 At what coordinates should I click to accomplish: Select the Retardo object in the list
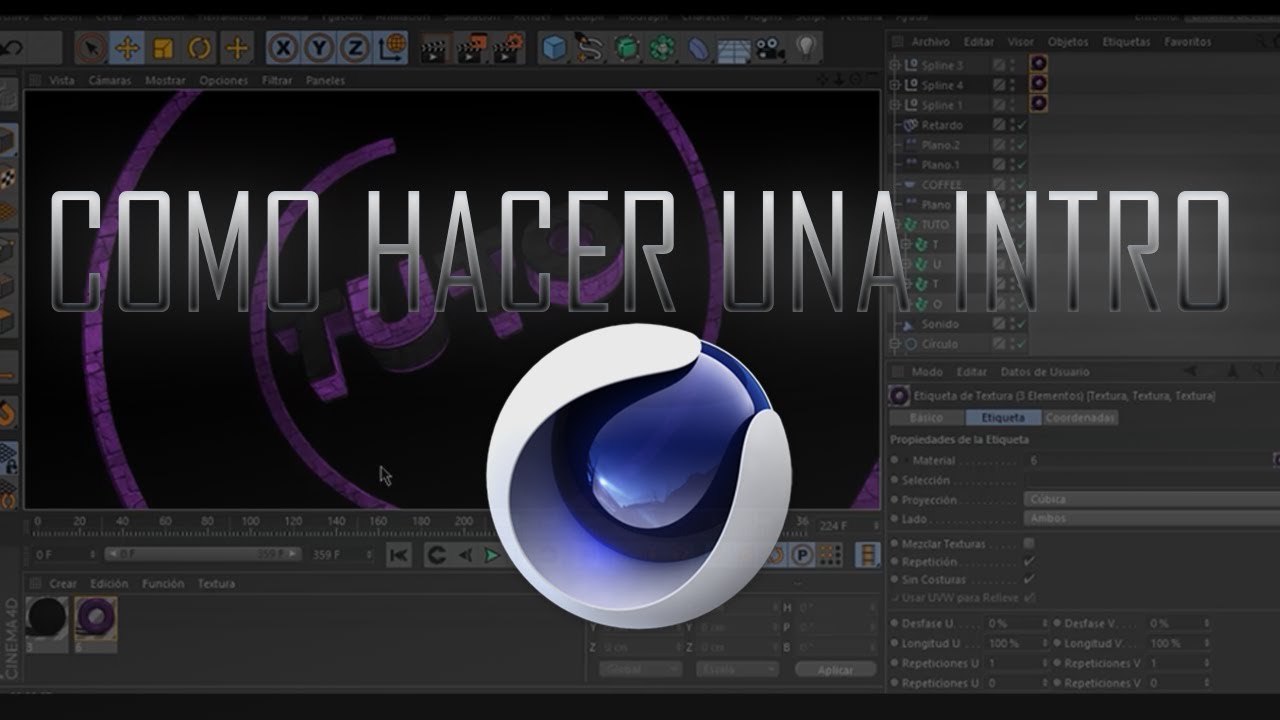click(x=942, y=125)
